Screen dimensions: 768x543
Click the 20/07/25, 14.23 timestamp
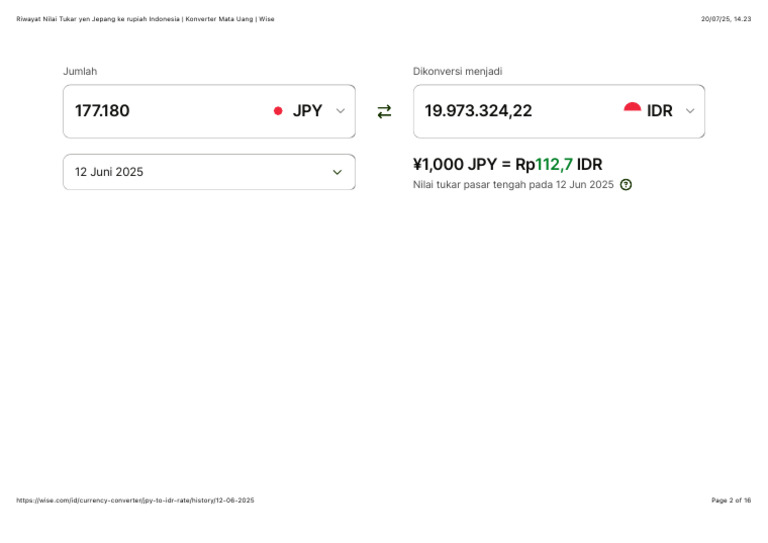point(726,19)
